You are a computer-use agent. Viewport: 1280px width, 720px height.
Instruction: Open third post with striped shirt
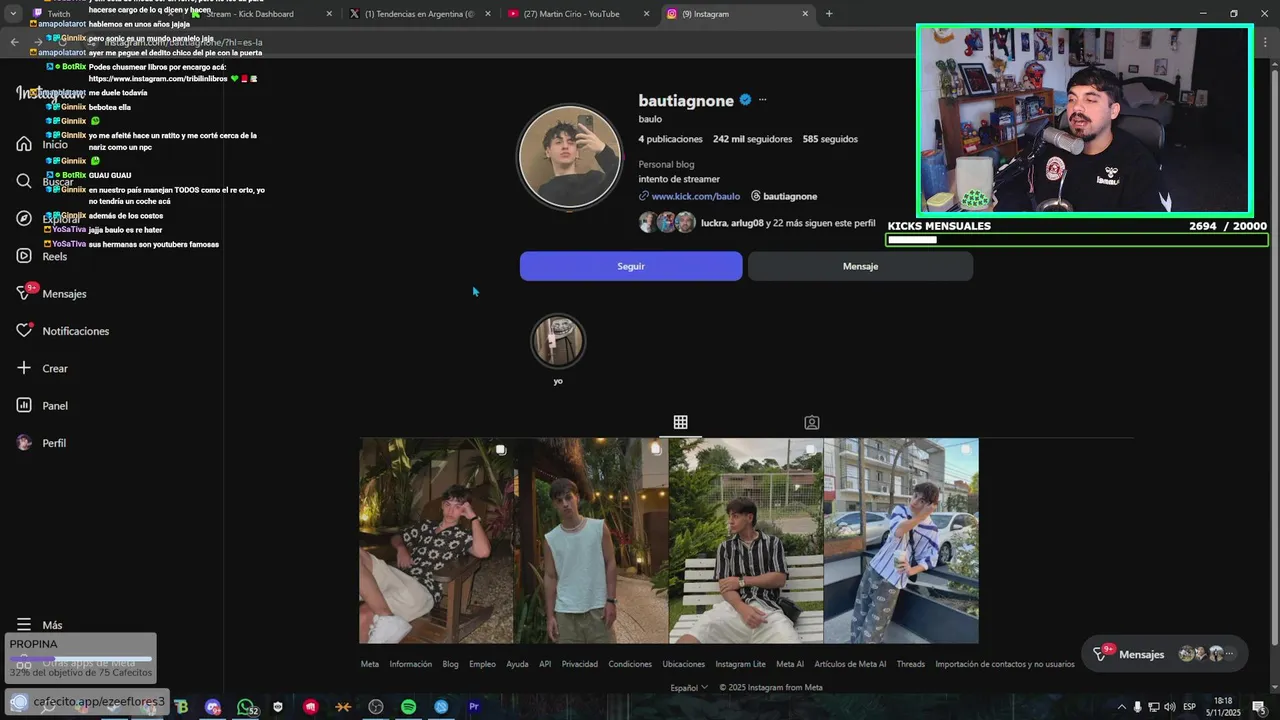[x=746, y=541]
